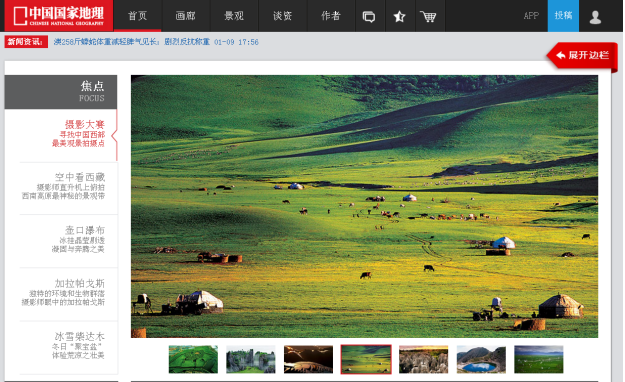The image size is (625, 382).
Task: Open the comments chat bubble icon
Action: pyautogui.click(x=369, y=16)
